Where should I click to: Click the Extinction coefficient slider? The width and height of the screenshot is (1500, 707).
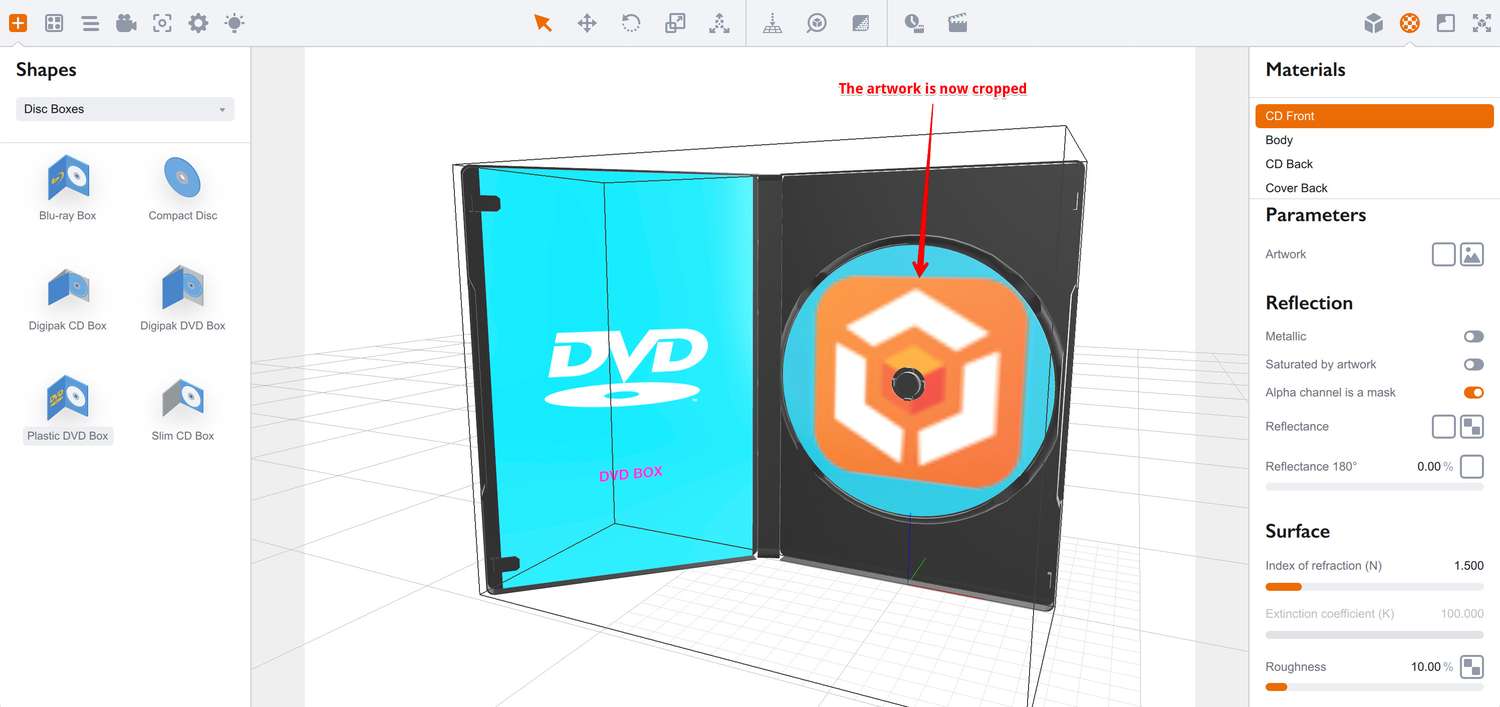point(1375,635)
